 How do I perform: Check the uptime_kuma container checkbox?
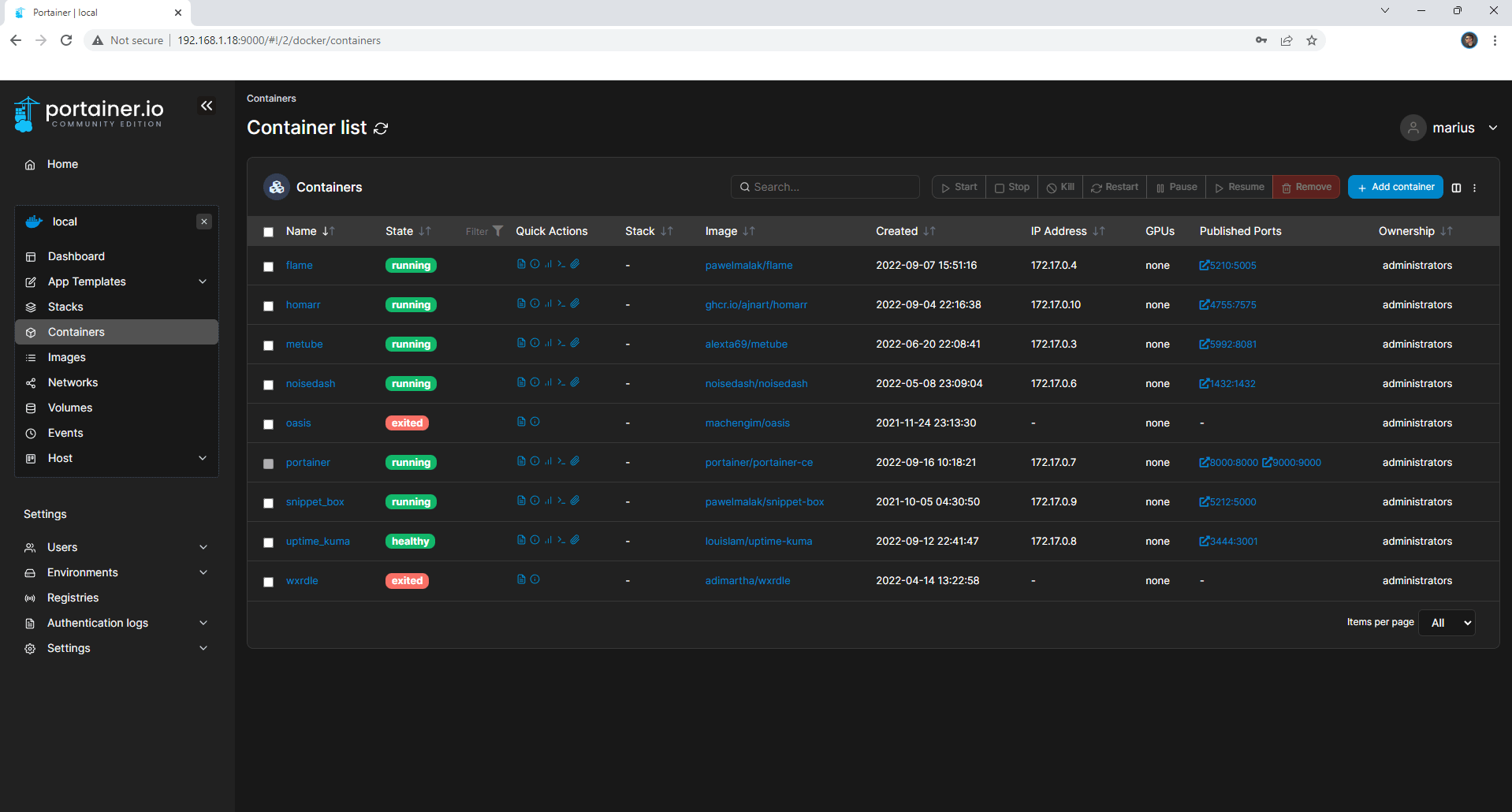(268, 542)
